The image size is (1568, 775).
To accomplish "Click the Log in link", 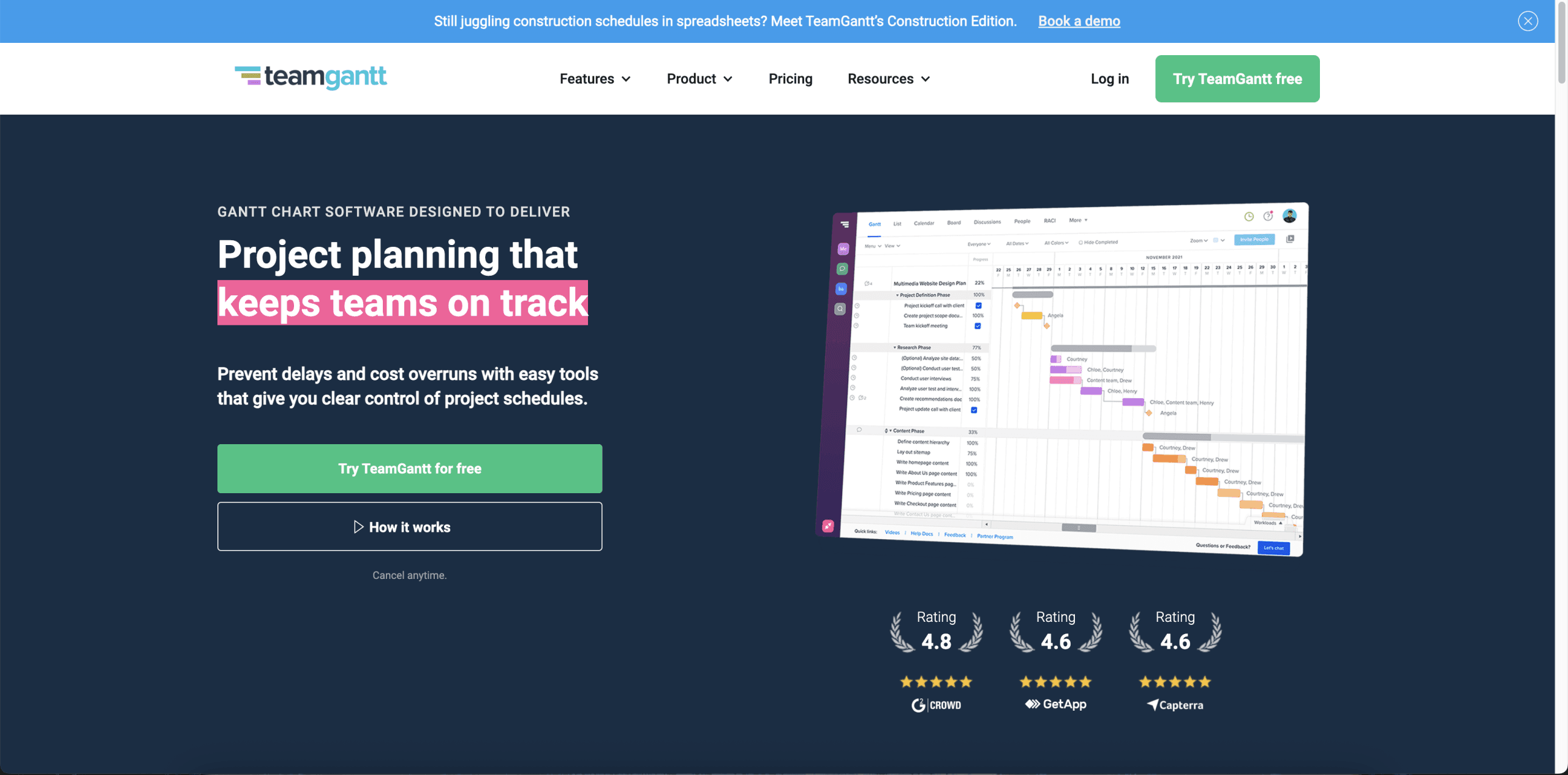I will tap(1109, 78).
